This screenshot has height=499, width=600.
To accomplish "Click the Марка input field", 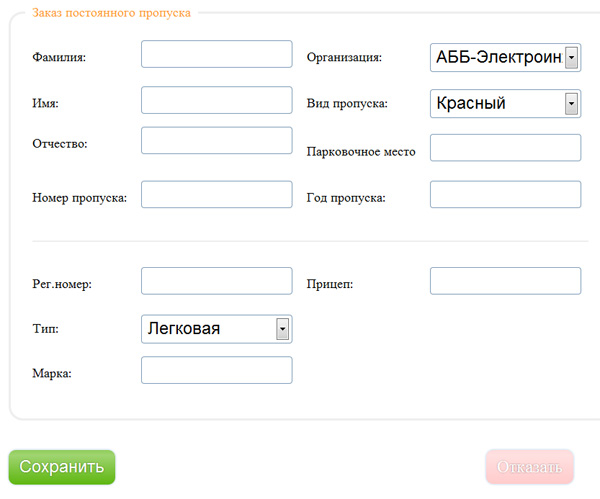I will 216,371.
